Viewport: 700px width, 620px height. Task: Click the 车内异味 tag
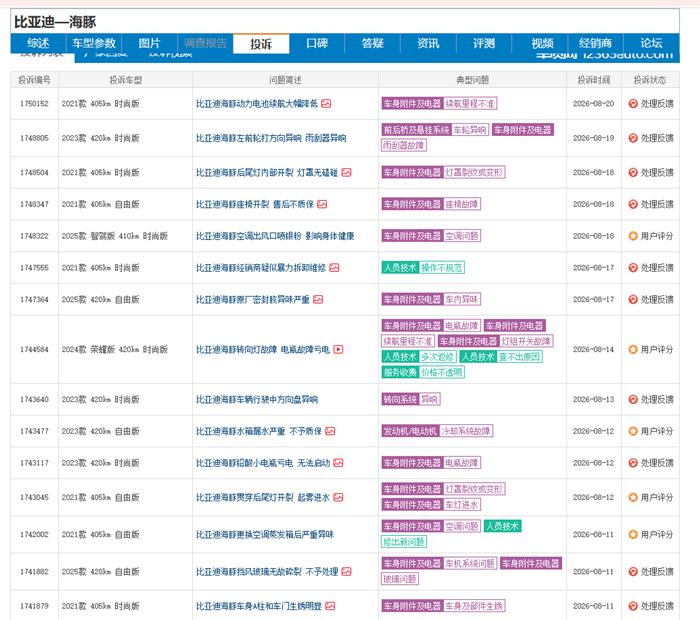[462, 299]
